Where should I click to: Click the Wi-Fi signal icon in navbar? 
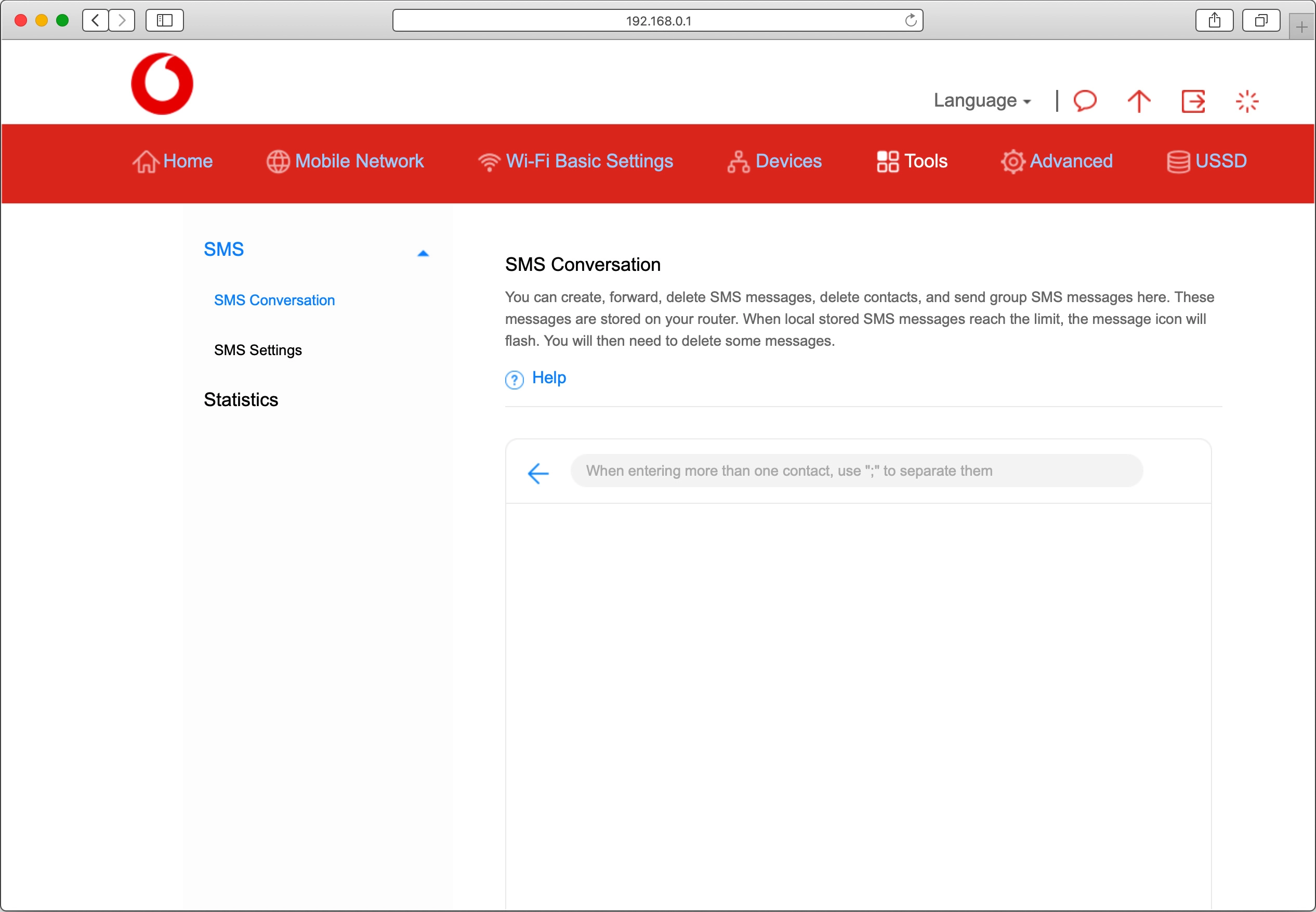(489, 162)
